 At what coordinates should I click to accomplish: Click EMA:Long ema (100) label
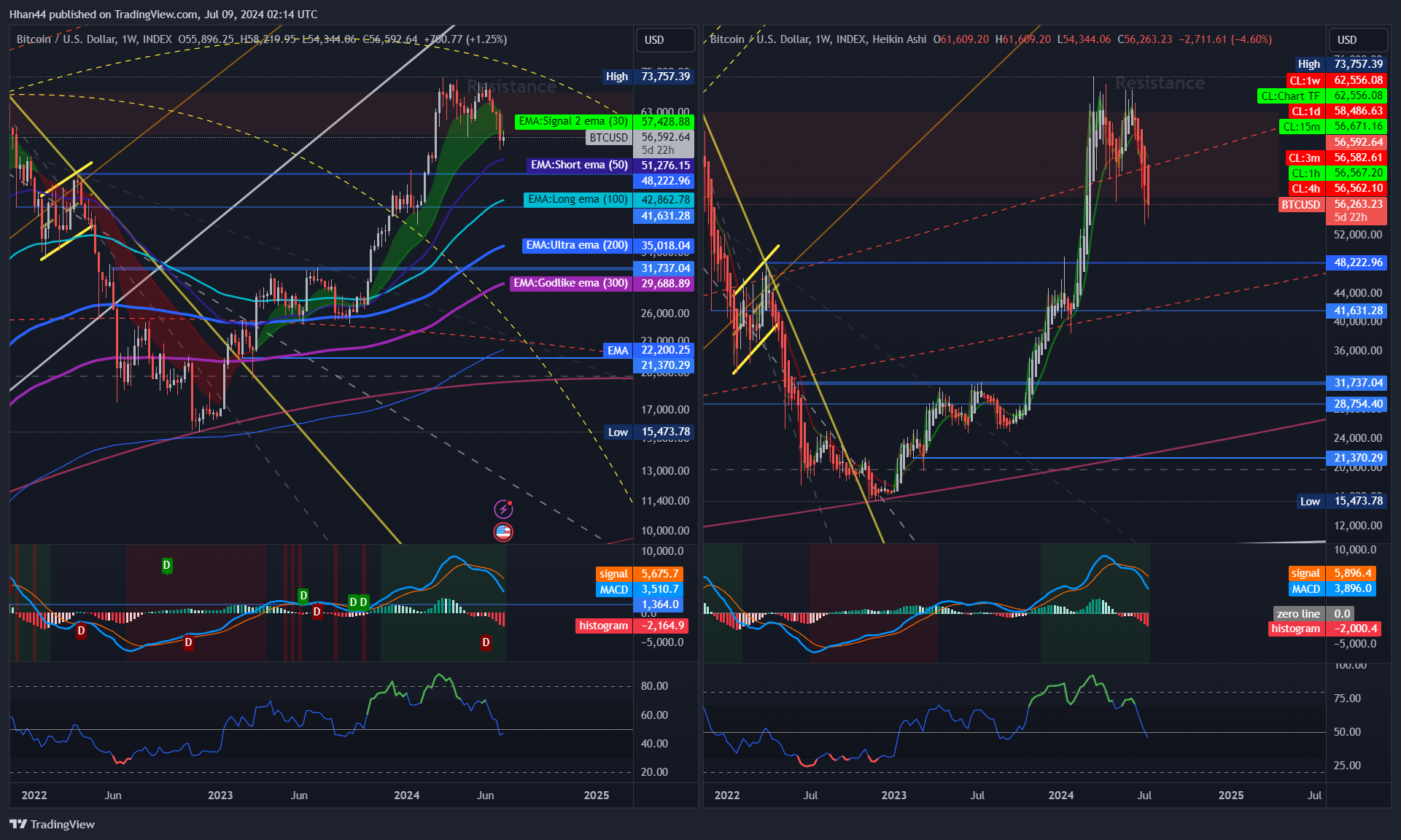coord(578,200)
